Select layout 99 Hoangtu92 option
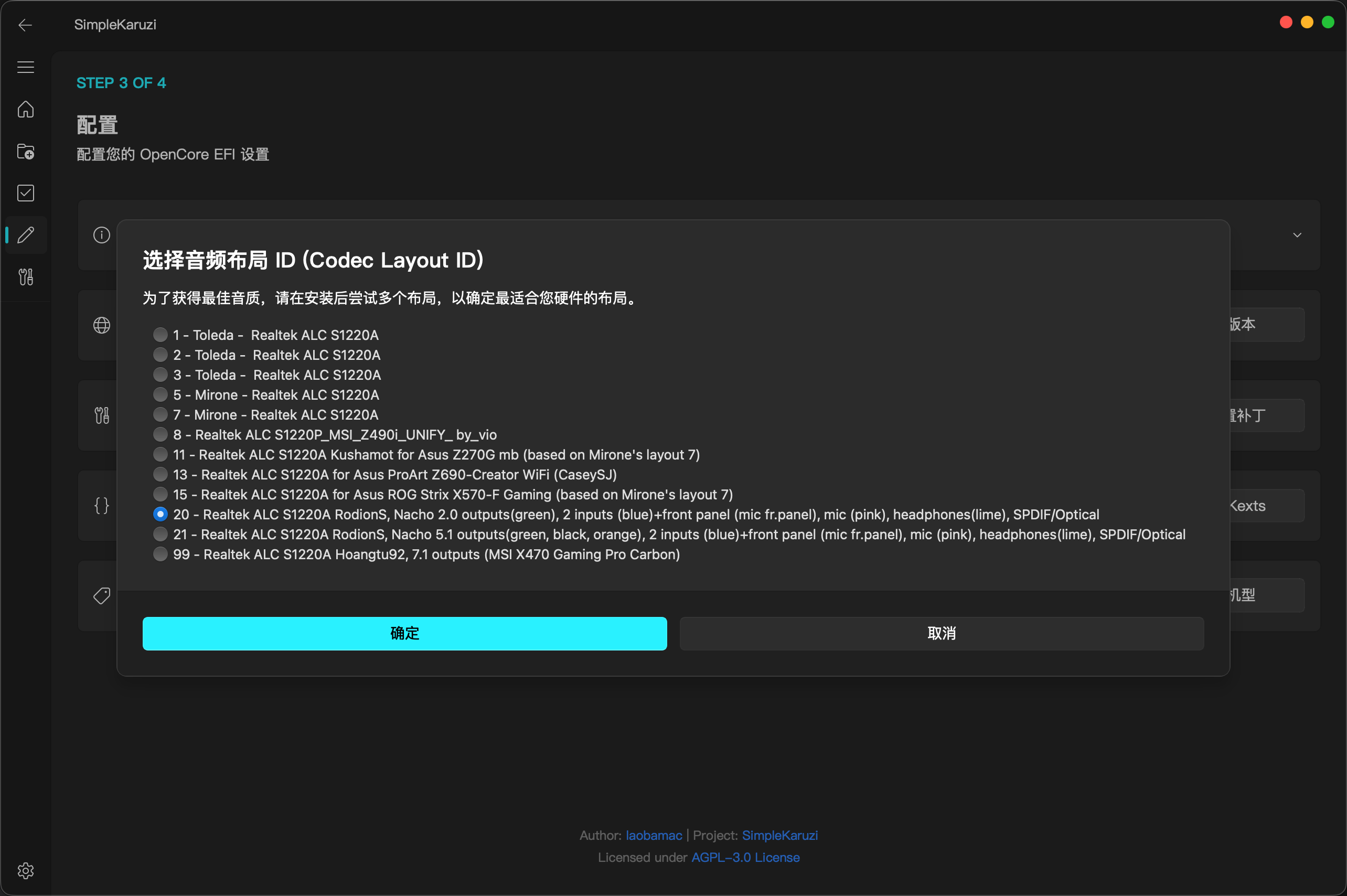 click(161, 554)
